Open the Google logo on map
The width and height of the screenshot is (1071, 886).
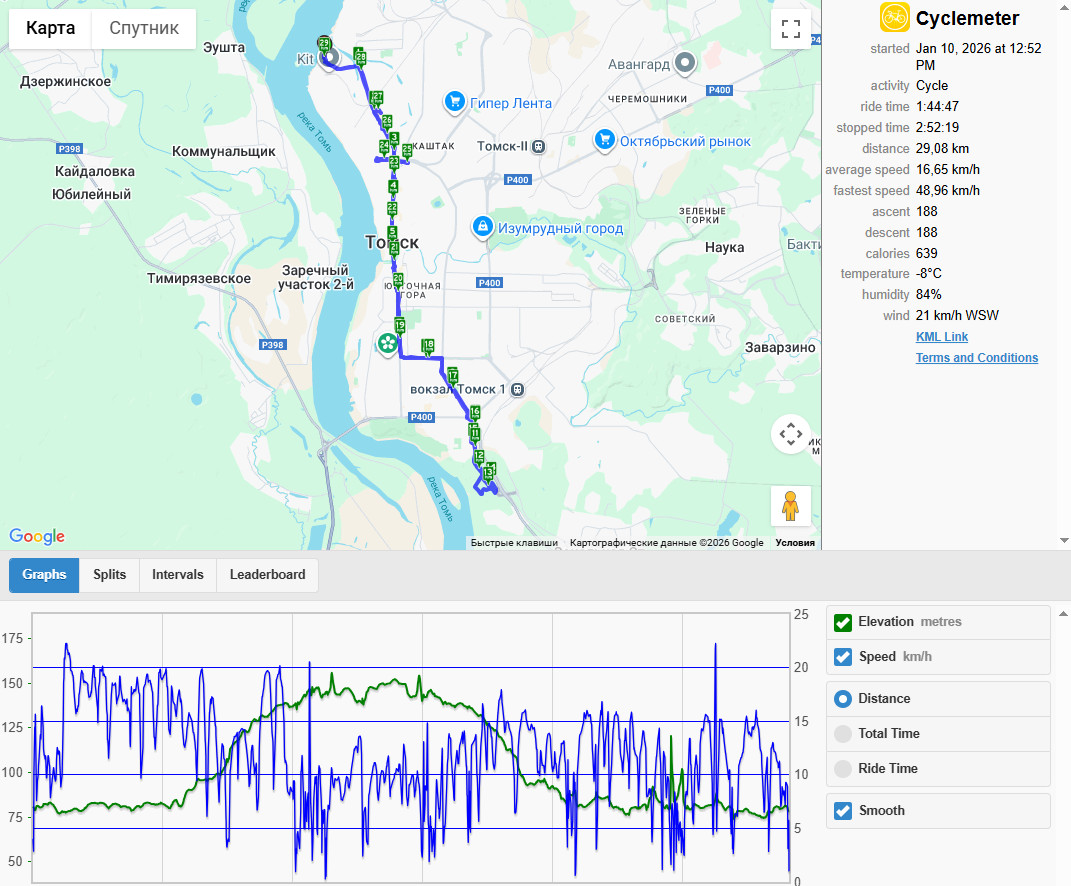tap(37, 536)
